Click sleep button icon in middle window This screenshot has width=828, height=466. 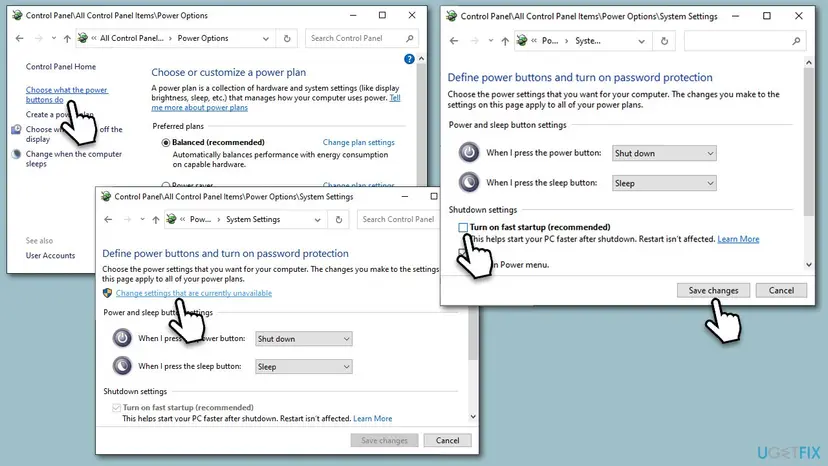click(122, 366)
